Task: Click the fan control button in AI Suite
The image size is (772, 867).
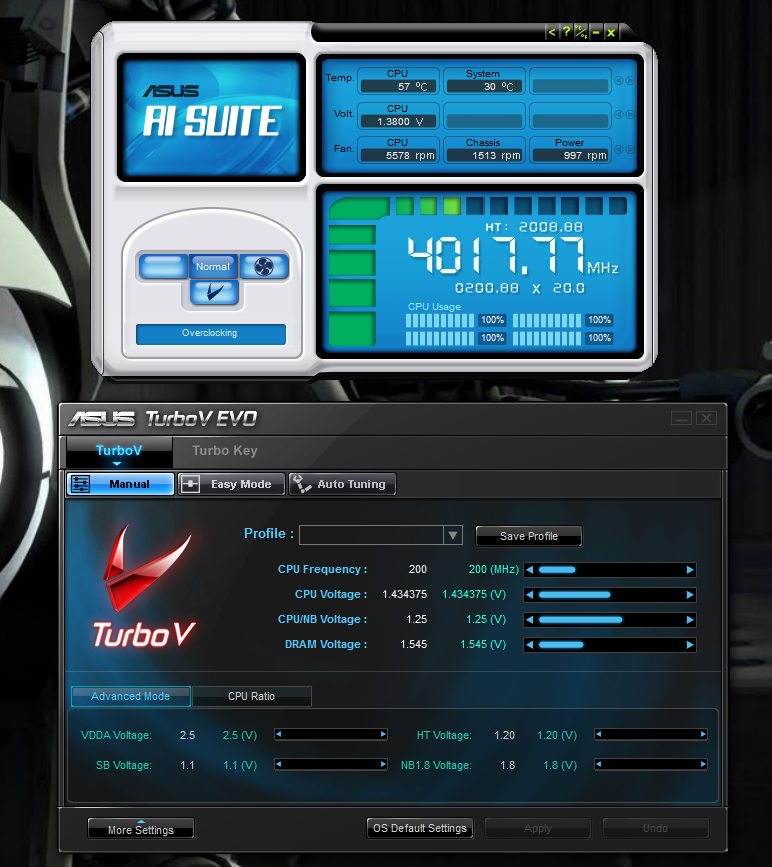Action: pos(264,267)
